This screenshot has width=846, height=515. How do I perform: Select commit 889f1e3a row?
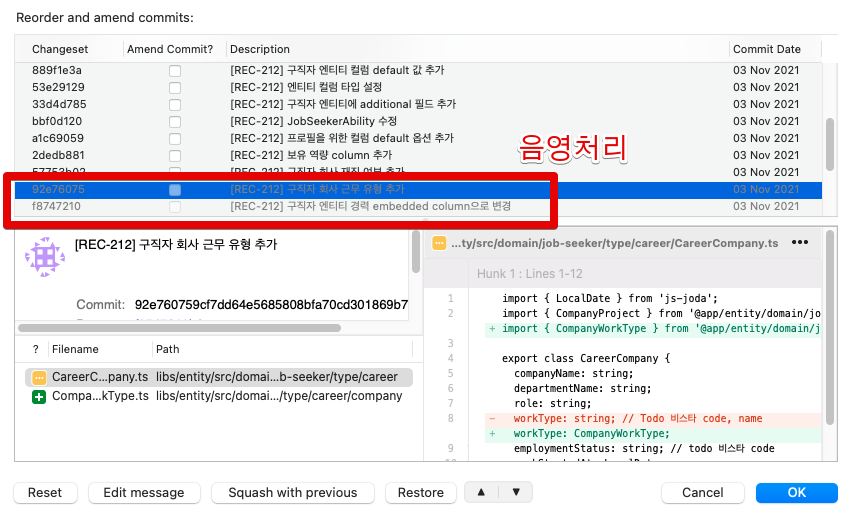(418, 71)
